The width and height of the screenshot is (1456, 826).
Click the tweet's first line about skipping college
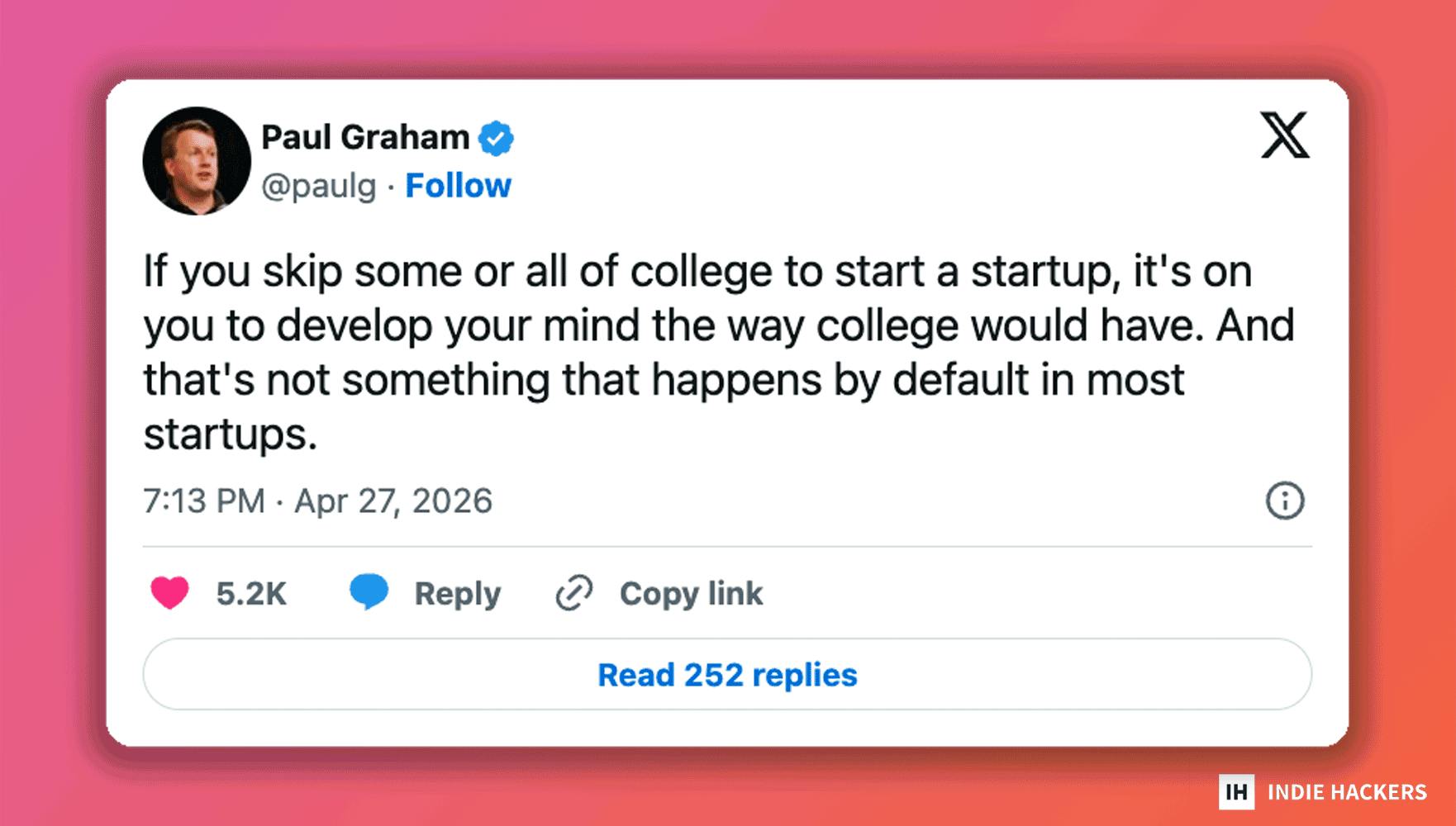[697, 272]
